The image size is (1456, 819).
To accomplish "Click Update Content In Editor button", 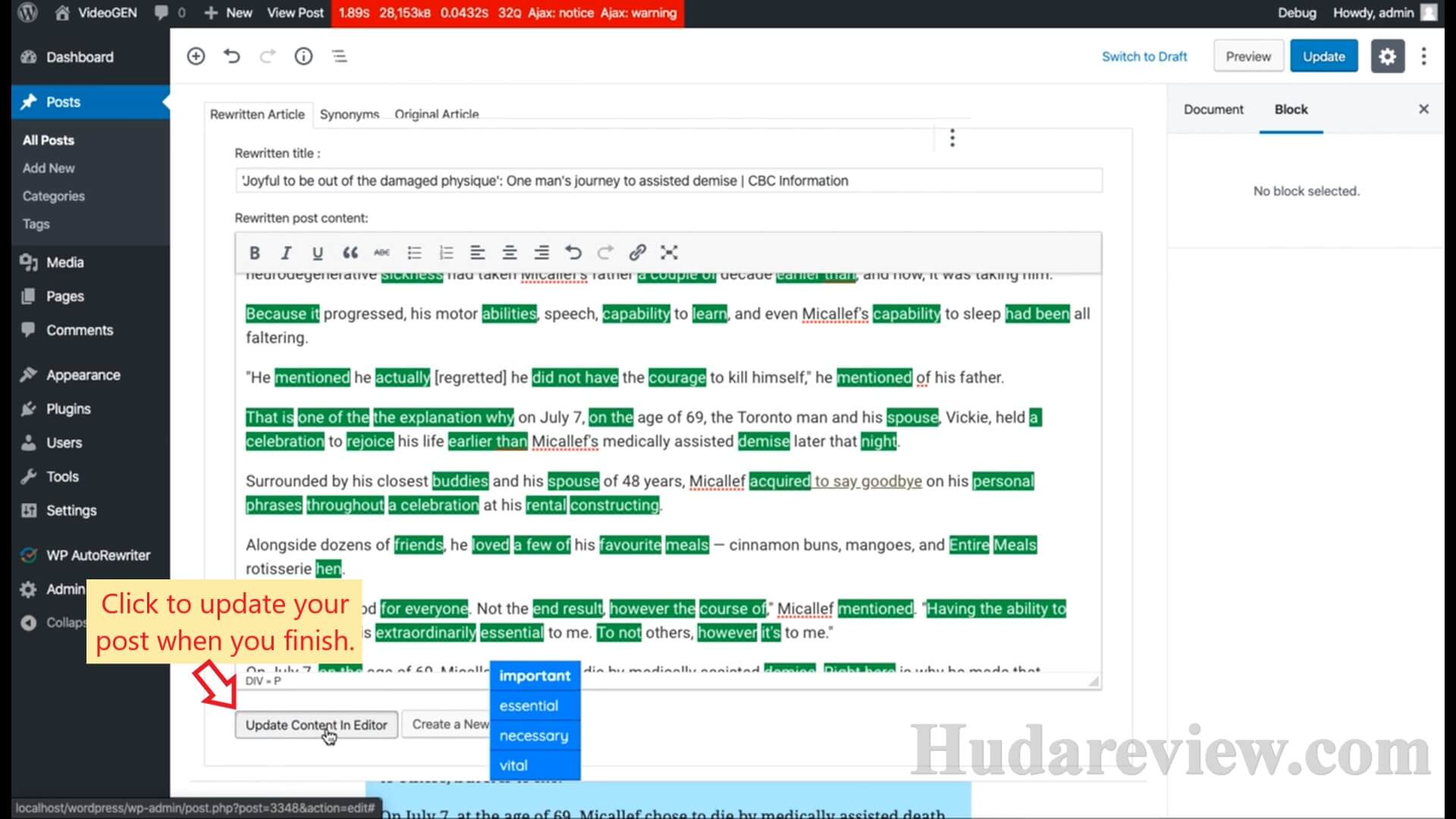I will click(316, 725).
